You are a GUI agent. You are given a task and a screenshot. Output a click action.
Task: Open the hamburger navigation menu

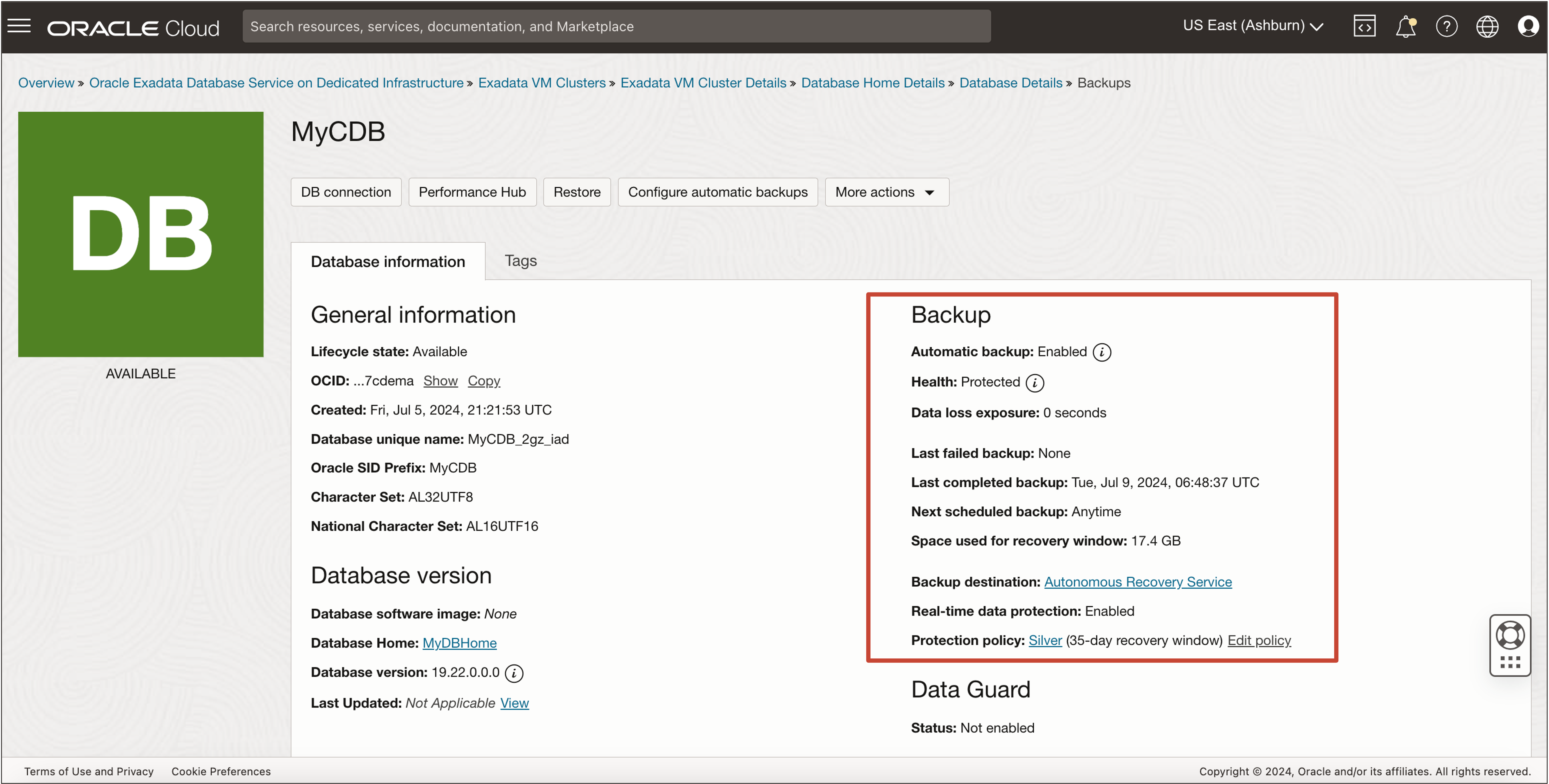click(x=19, y=26)
